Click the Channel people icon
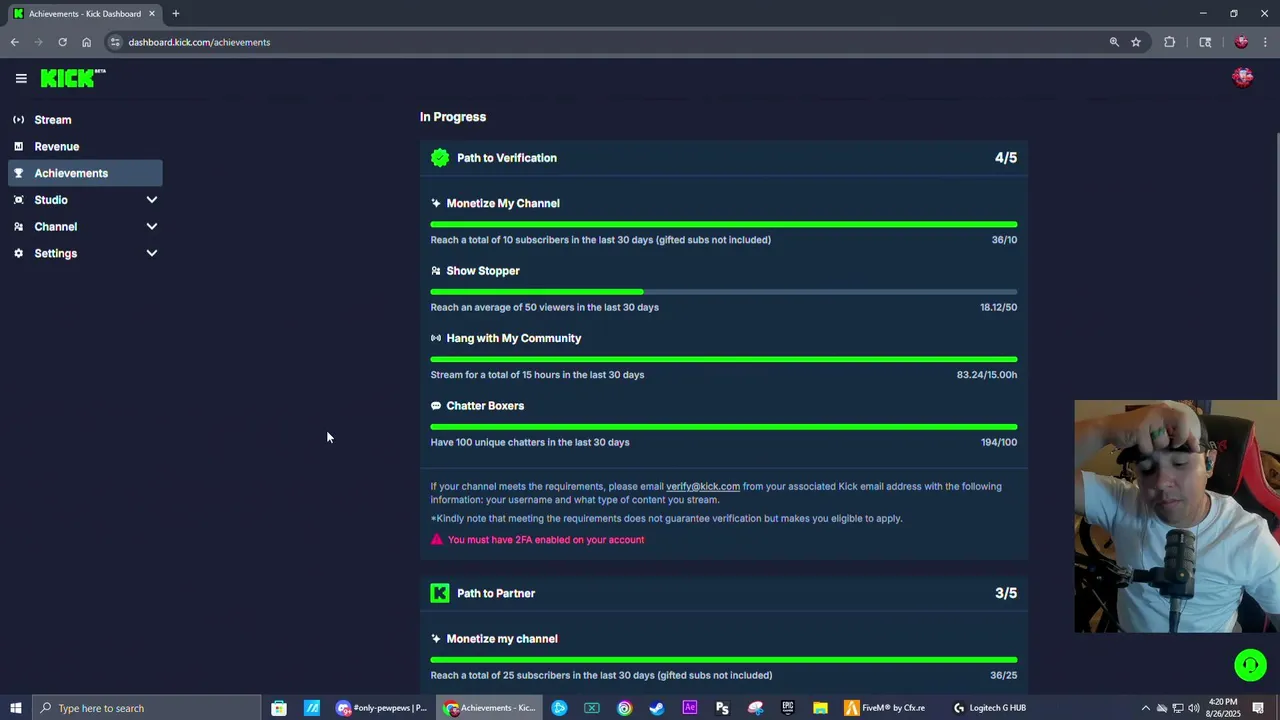 (18, 227)
